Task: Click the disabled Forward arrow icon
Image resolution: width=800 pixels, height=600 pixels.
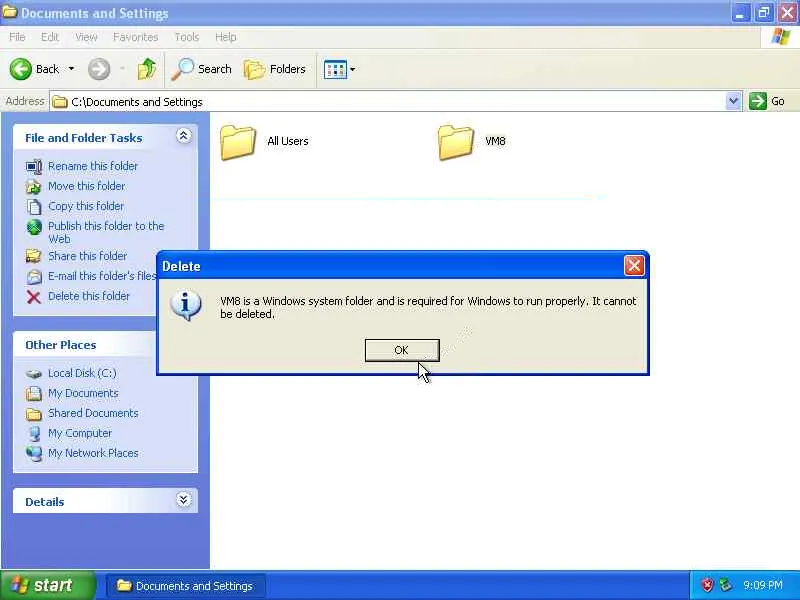Action: tap(99, 69)
